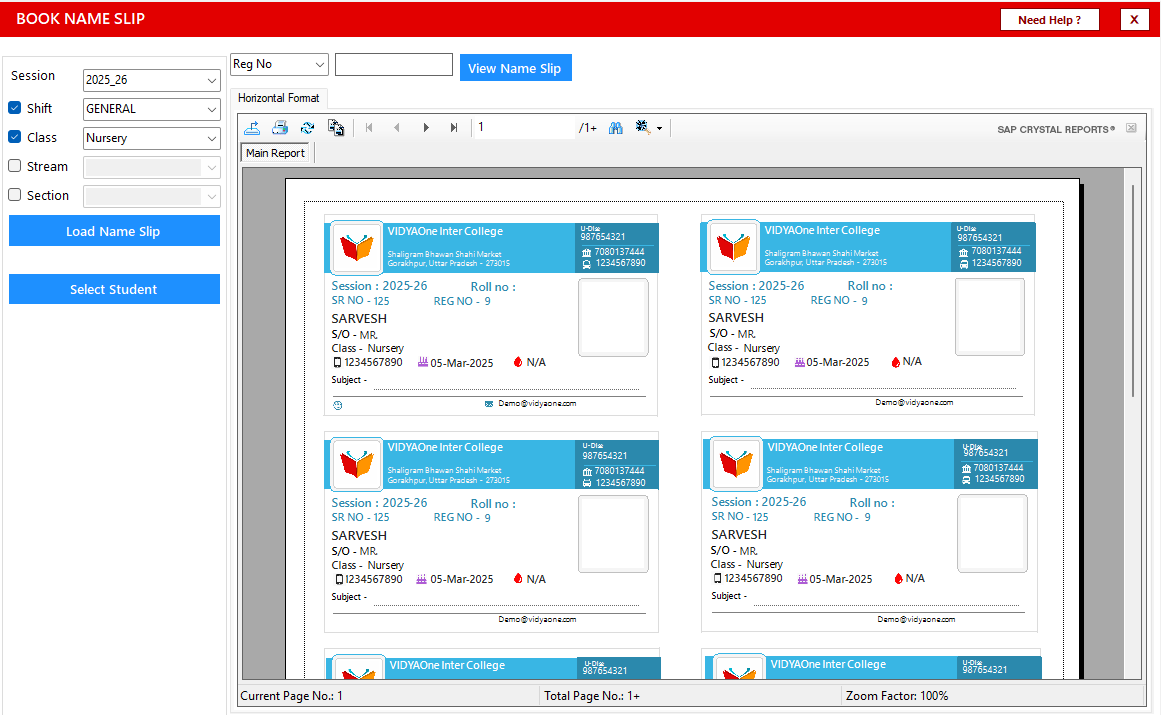The image size is (1161, 715).
Task: Close the Crystal Reports view tab
Action: point(1131,128)
